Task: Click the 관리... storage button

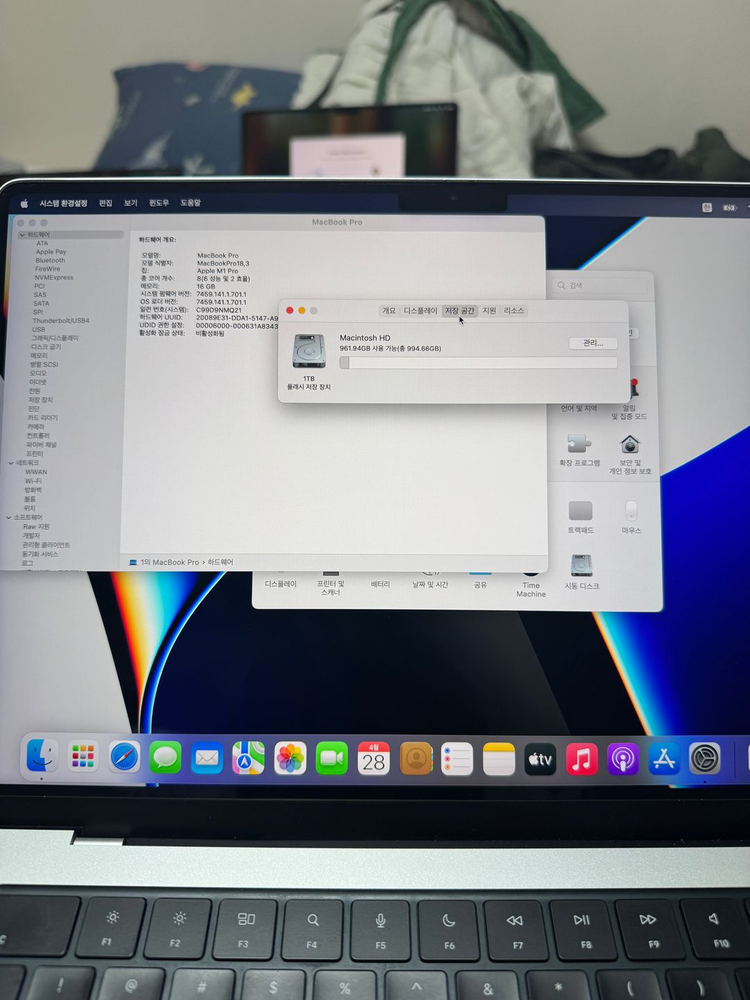Action: pos(592,343)
